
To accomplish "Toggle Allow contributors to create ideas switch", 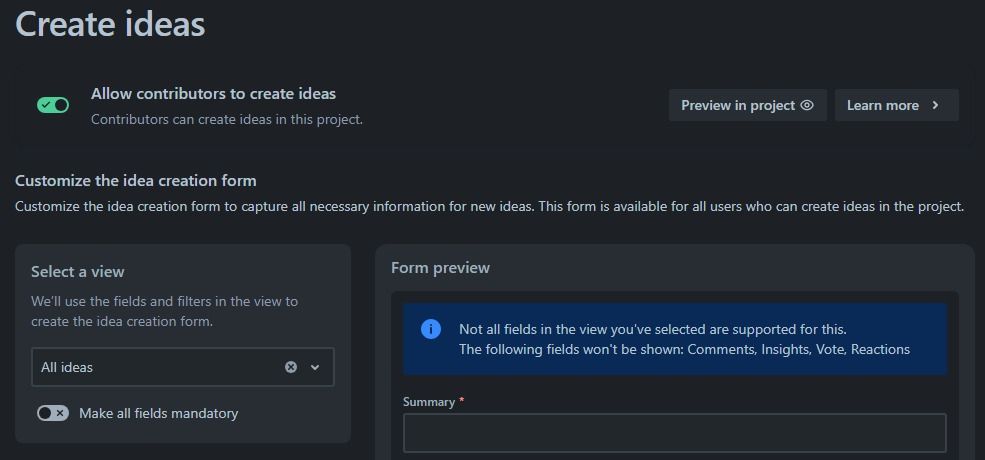I will point(53,105).
